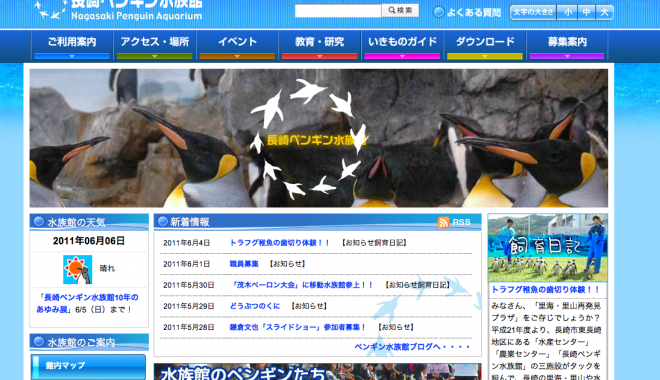
Task: Click the date 2011年6月4日
Action: click(186, 243)
